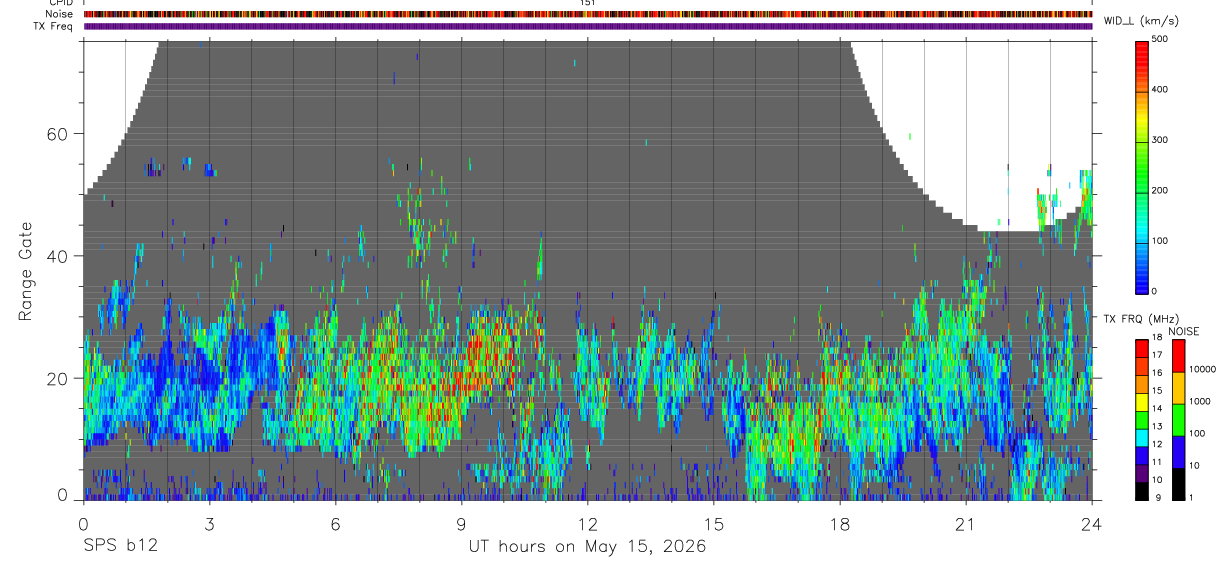This screenshot has width=1228, height=567.
Task: Click the 15 tick on UT hours axis
Action: pyautogui.click(x=714, y=523)
